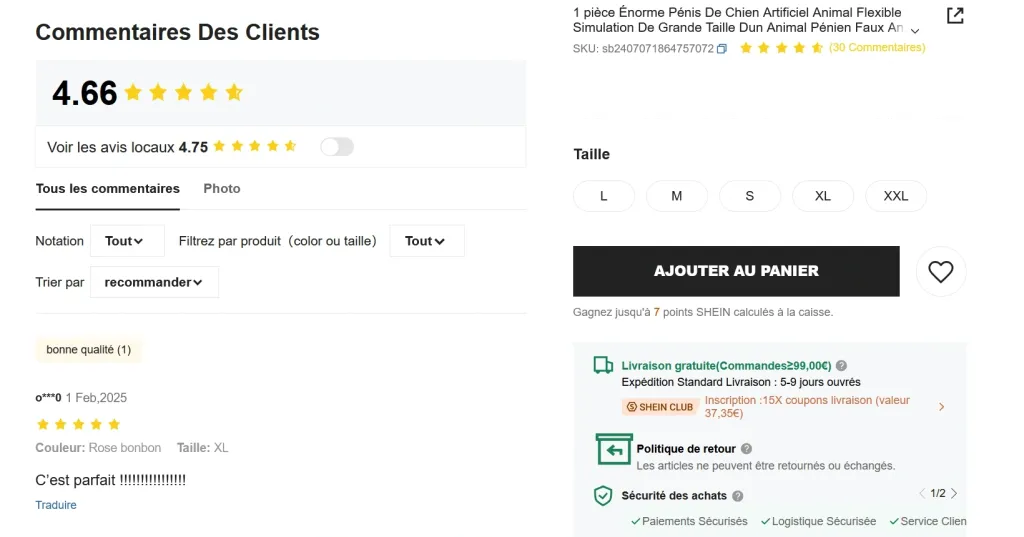Select size M
The width and height of the screenshot is (1024, 537).
[677, 196]
